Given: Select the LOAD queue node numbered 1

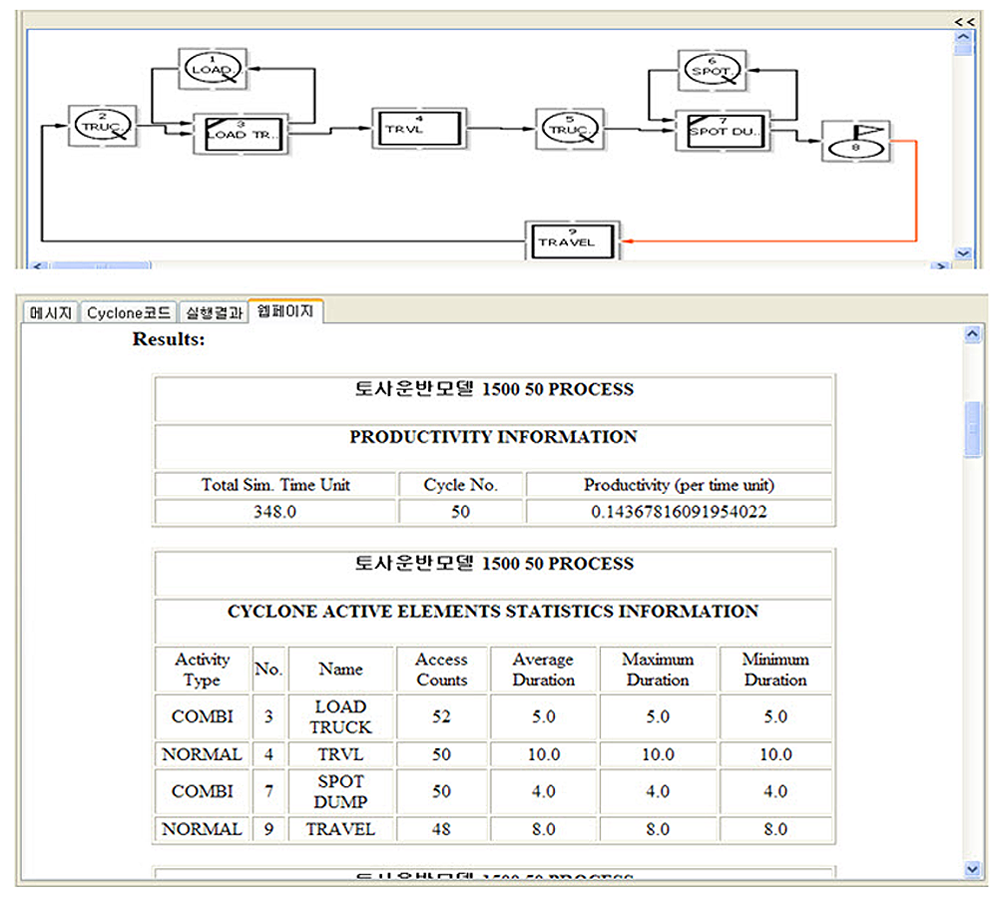Looking at the screenshot, I should pos(213,69).
